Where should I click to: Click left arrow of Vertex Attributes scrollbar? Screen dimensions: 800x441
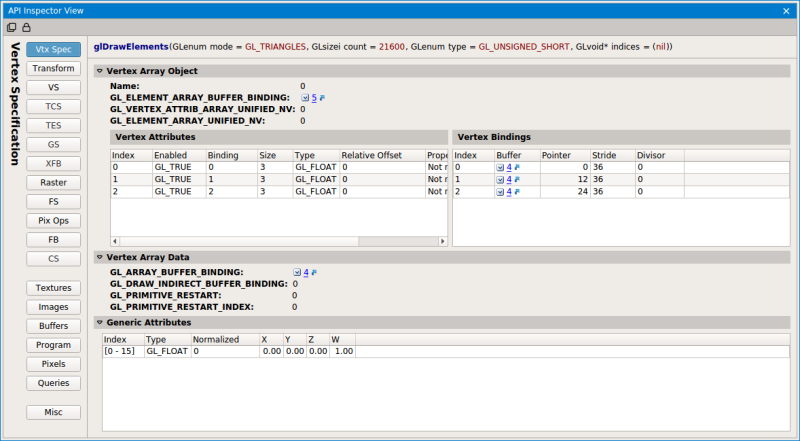click(x=115, y=241)
